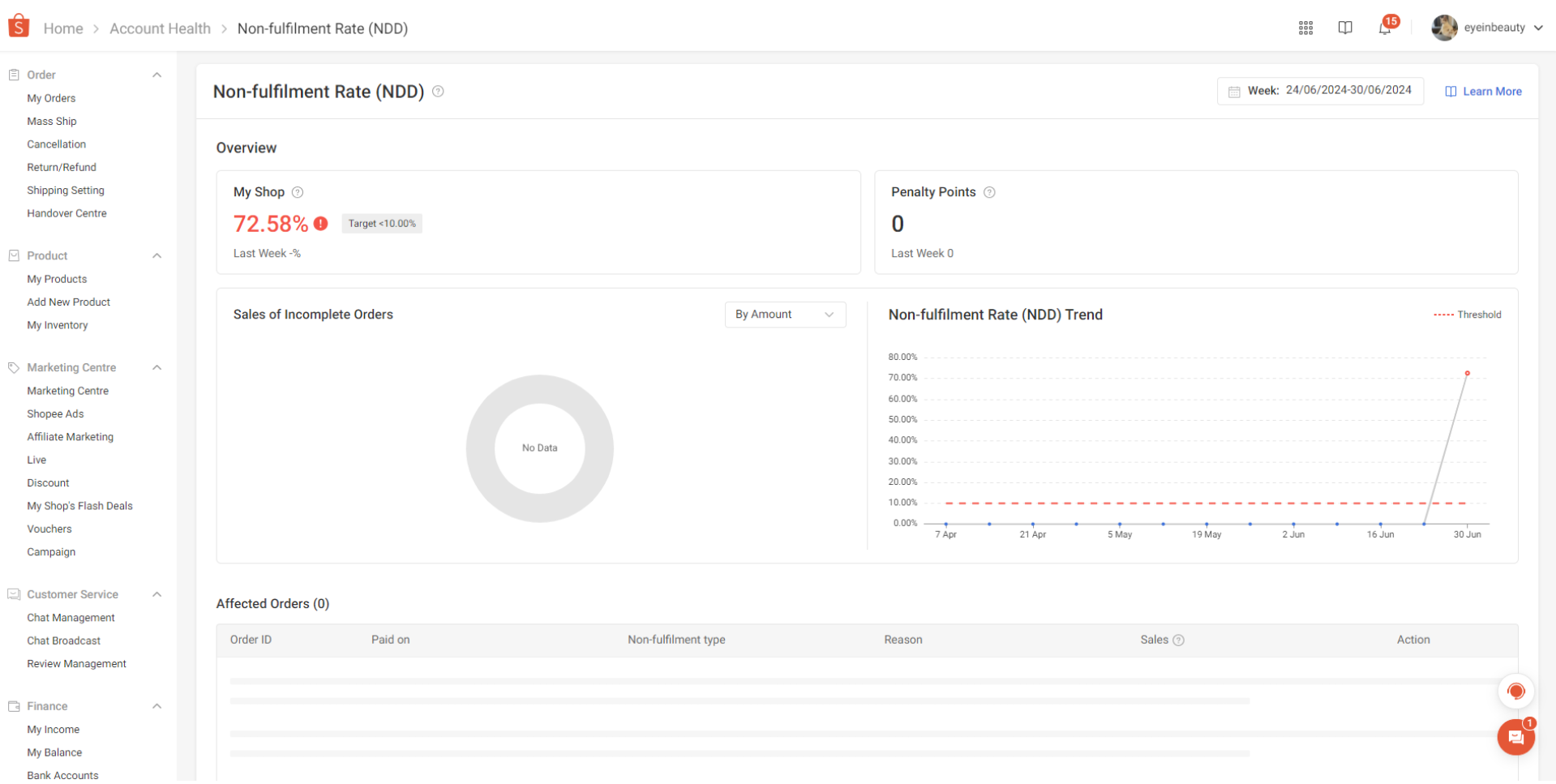Click the warning icon next to 72.58%

[x=321, y=223]
